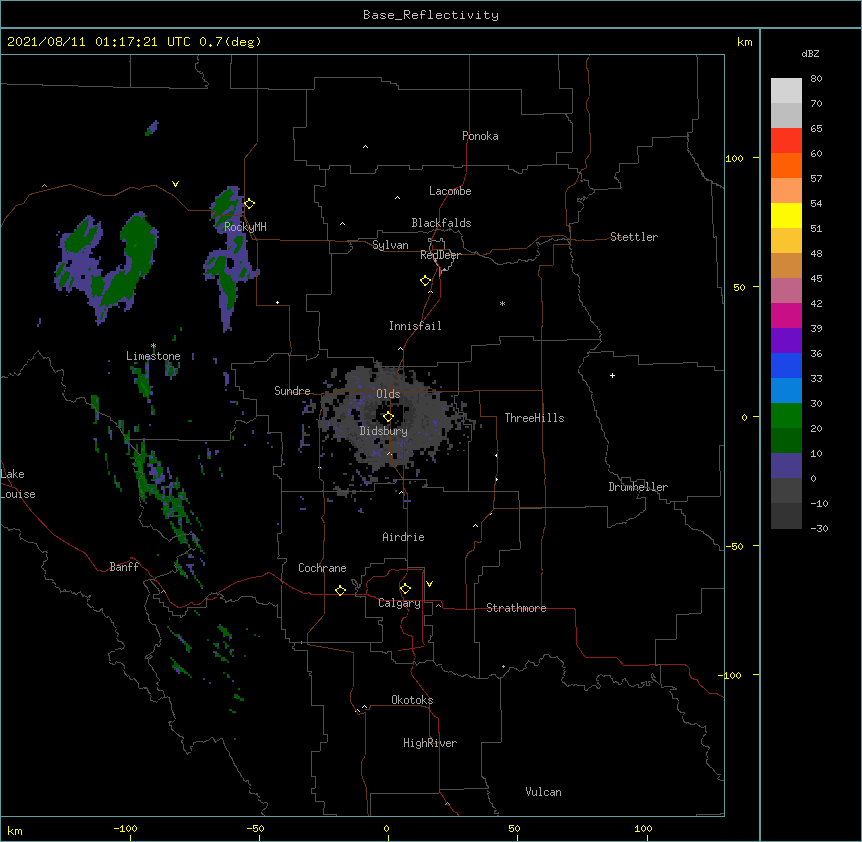Click the -100 km label on bottom axis
The image size is (862, 842).
point(125,828)
